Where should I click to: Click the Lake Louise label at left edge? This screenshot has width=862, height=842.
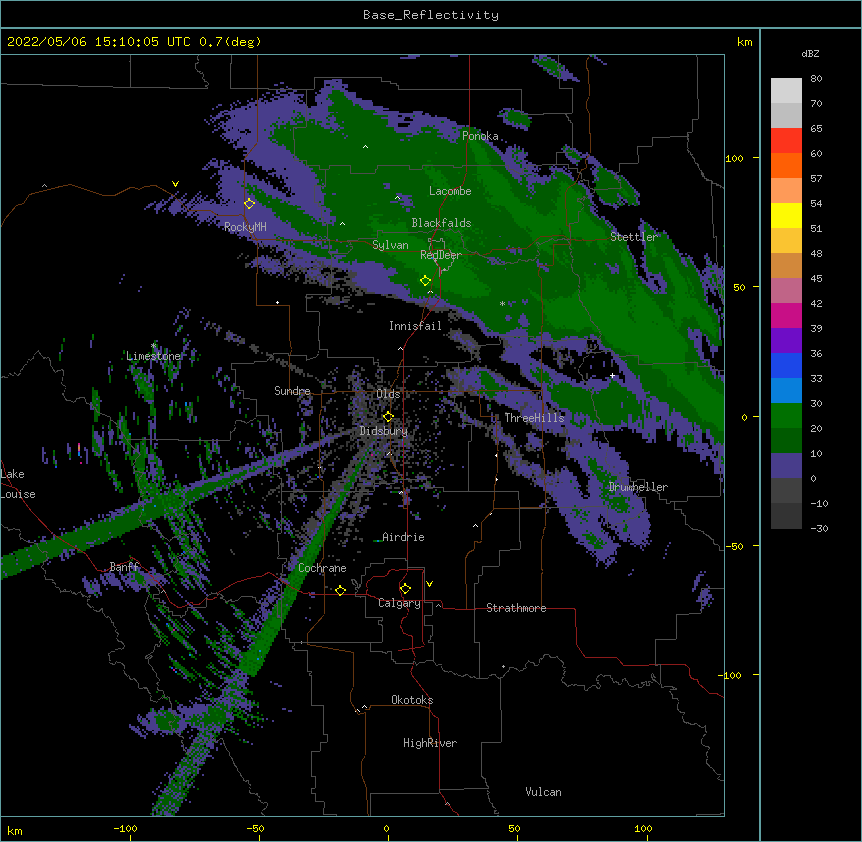(18, 484)
